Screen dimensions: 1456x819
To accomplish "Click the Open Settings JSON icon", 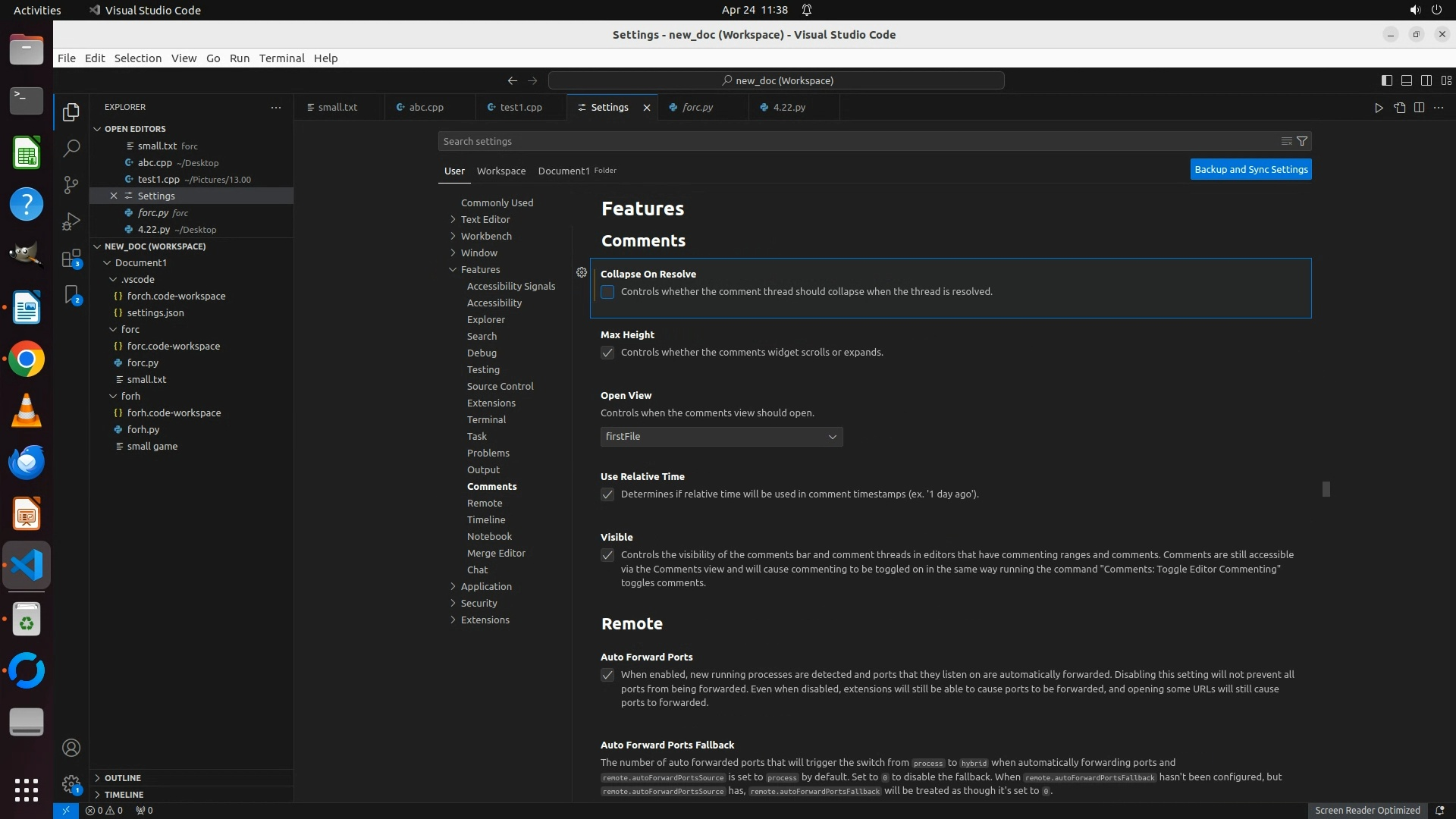I will coord(1399,108).
